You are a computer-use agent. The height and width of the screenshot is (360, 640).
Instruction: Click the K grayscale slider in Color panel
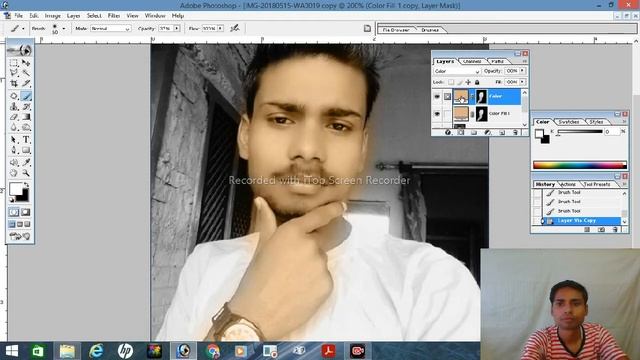pos(580,131)
